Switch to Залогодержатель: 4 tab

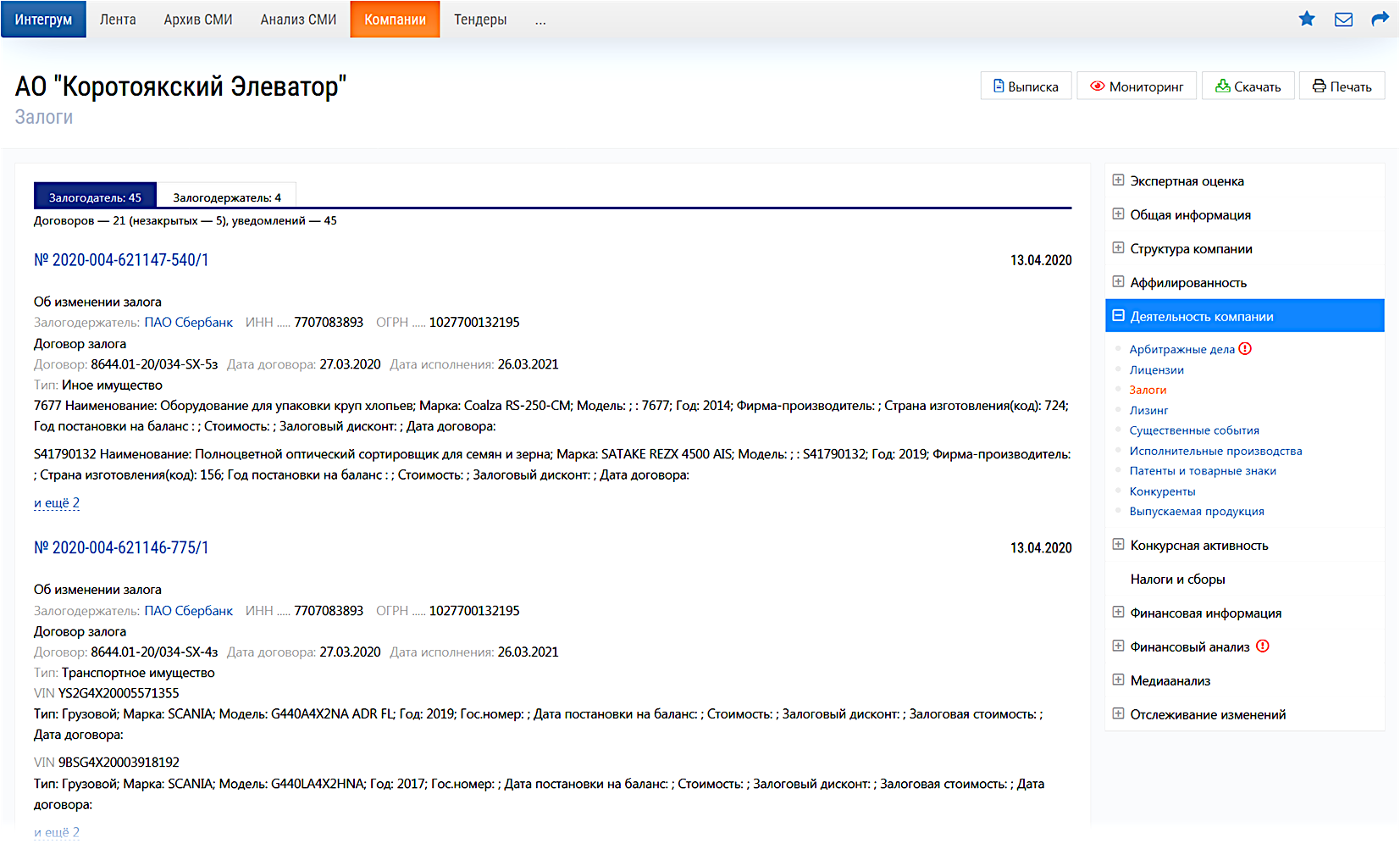click(227, 197)
